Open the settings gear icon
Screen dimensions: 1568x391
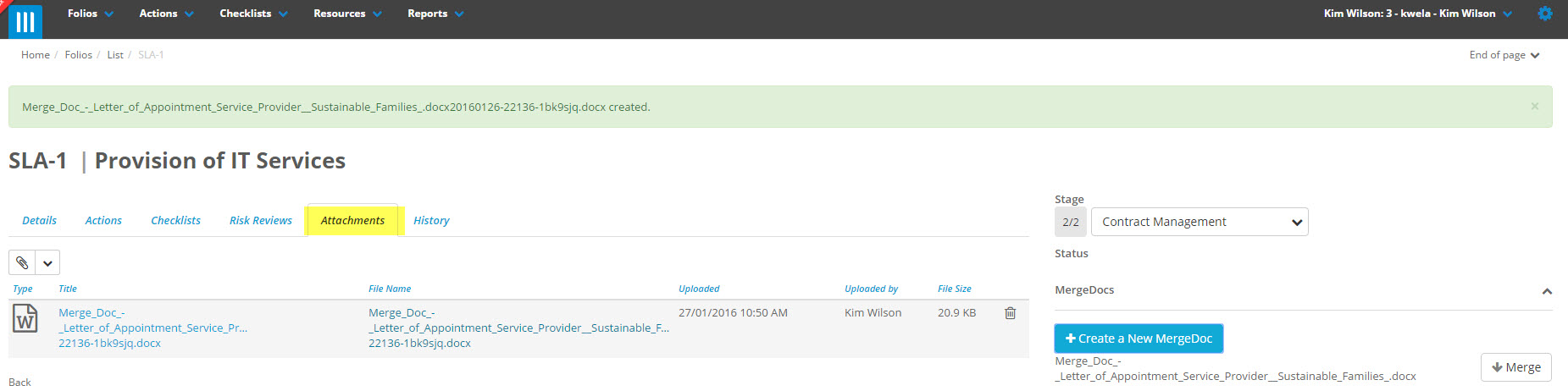[x=1545, y=14]
